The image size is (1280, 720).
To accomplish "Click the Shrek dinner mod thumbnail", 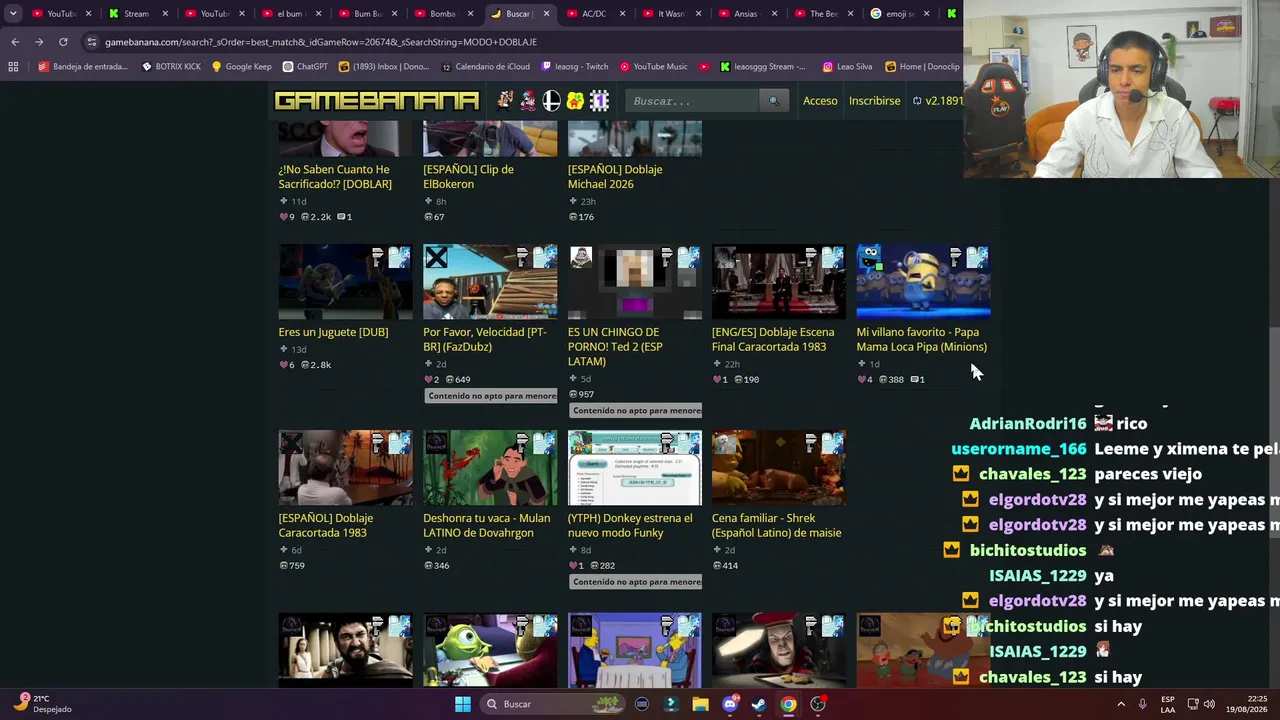I will 778,468.
